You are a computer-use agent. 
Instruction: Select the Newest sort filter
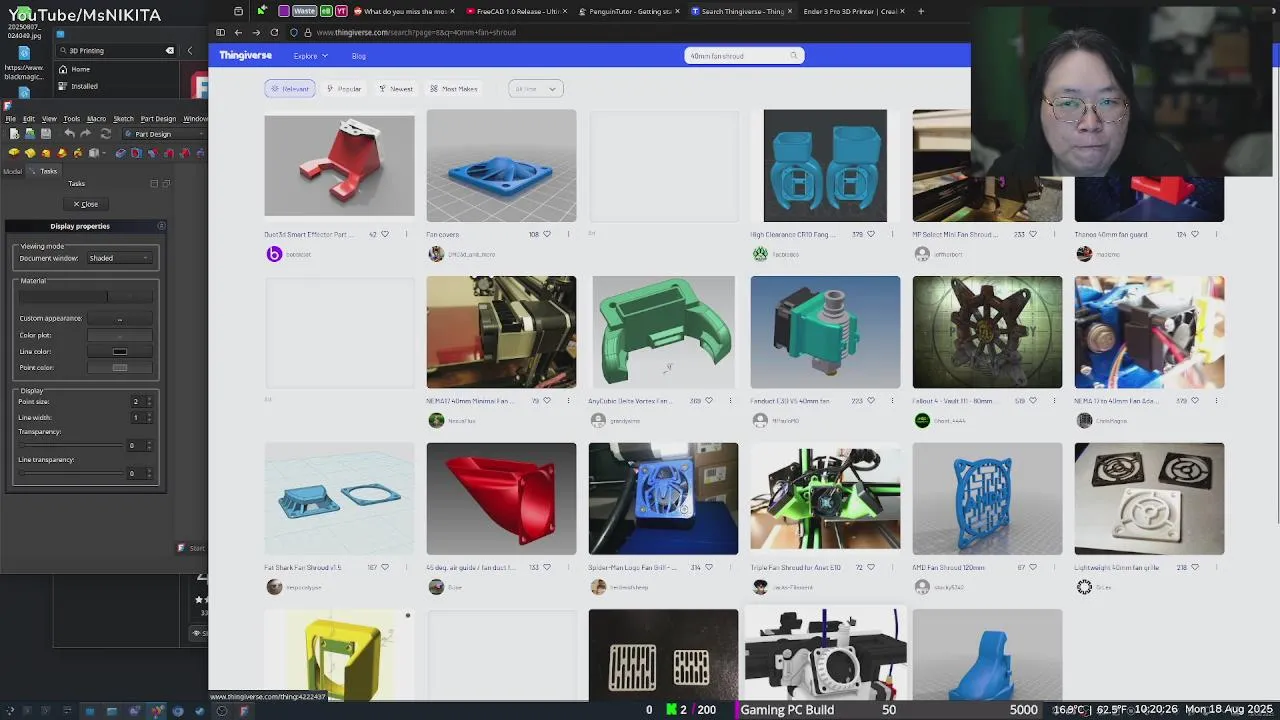coord(396,89)
